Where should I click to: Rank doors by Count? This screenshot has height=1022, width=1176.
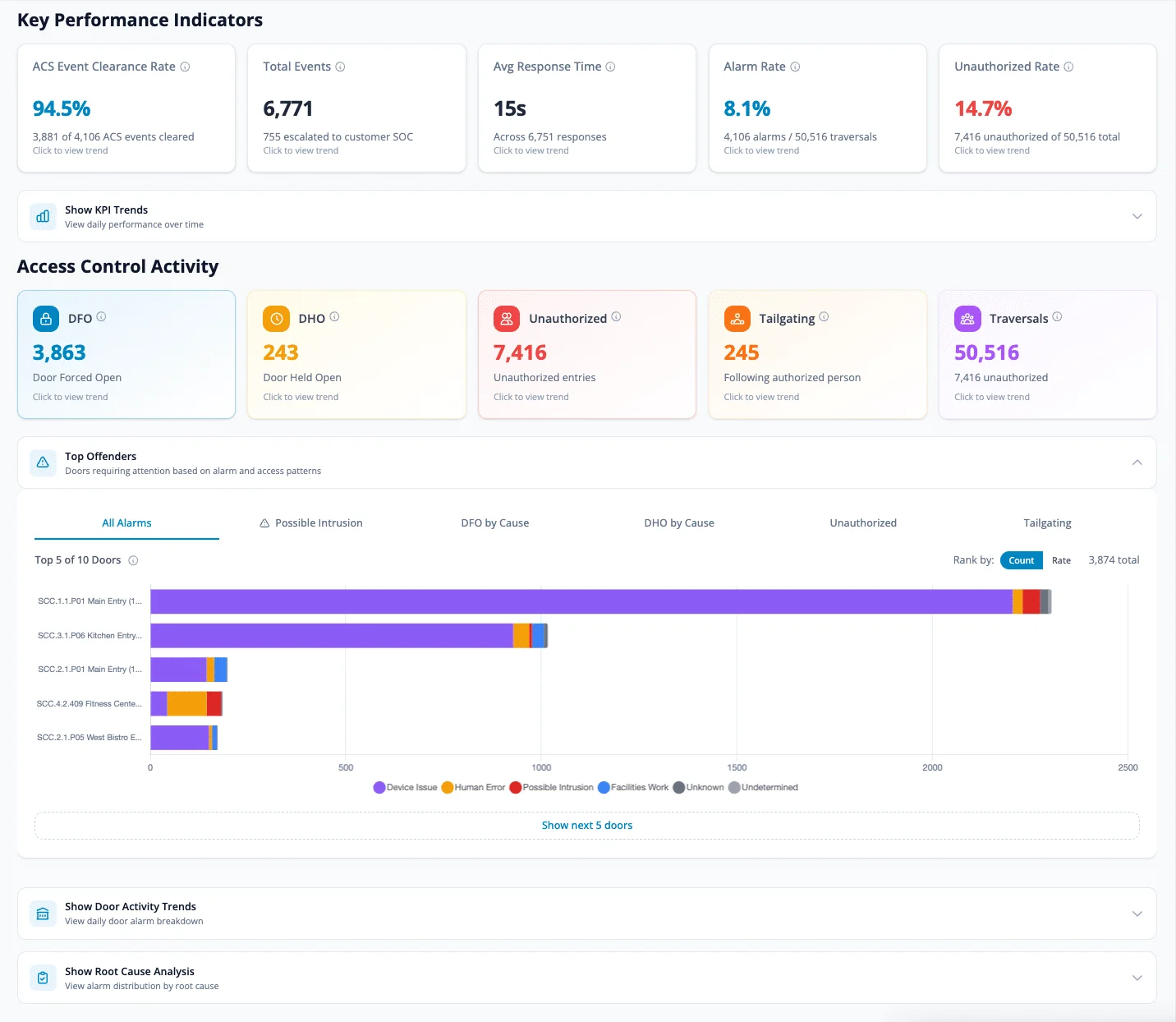1021,560
